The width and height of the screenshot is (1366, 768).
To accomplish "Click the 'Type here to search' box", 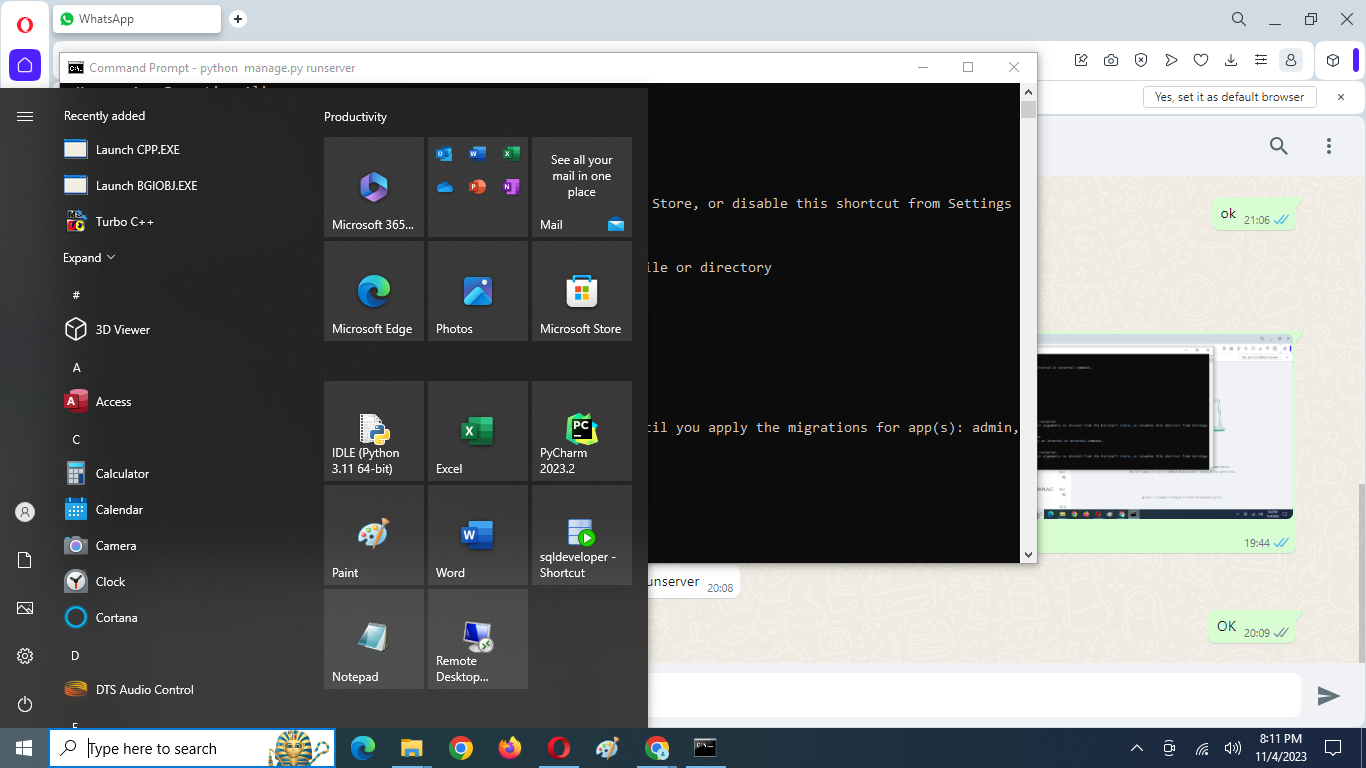I will coord(170,748).
